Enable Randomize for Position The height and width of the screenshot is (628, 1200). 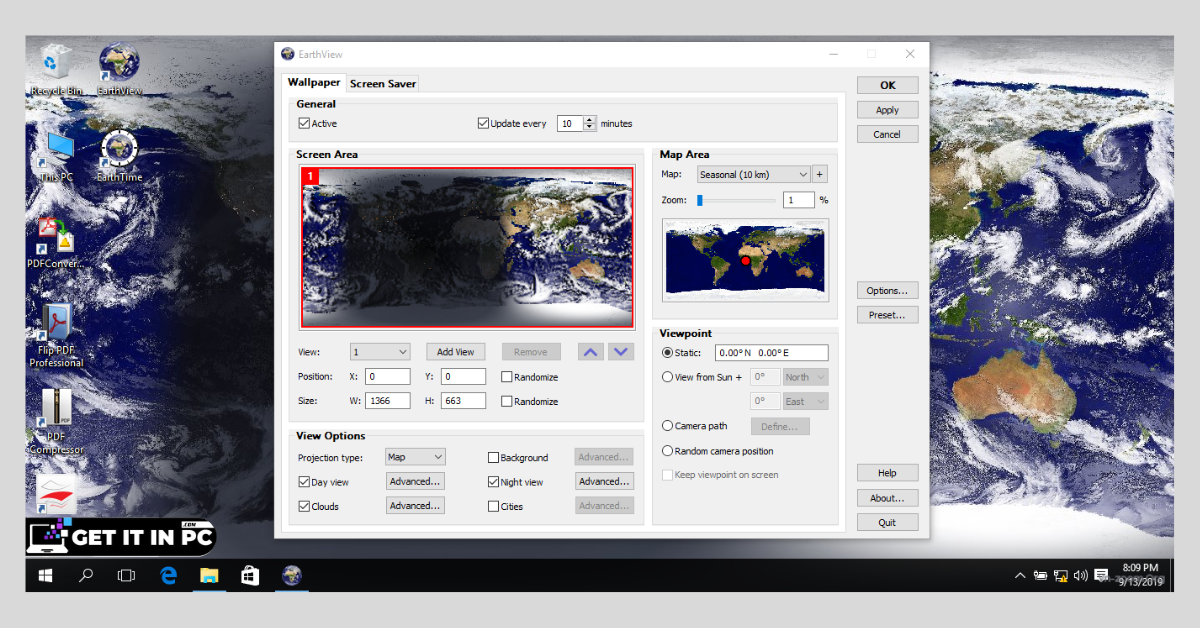506,377
